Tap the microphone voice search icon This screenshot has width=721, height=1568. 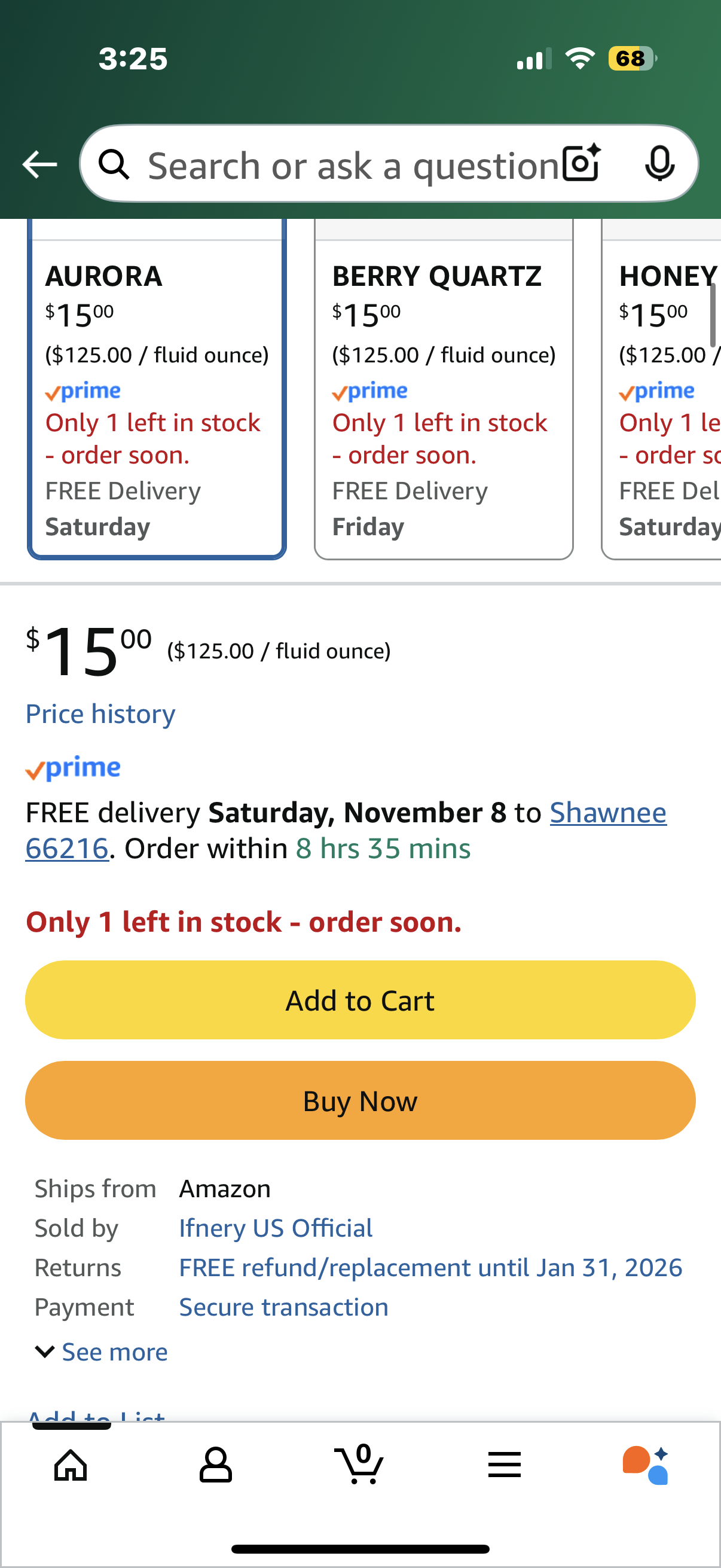click(x=659, y=163)
